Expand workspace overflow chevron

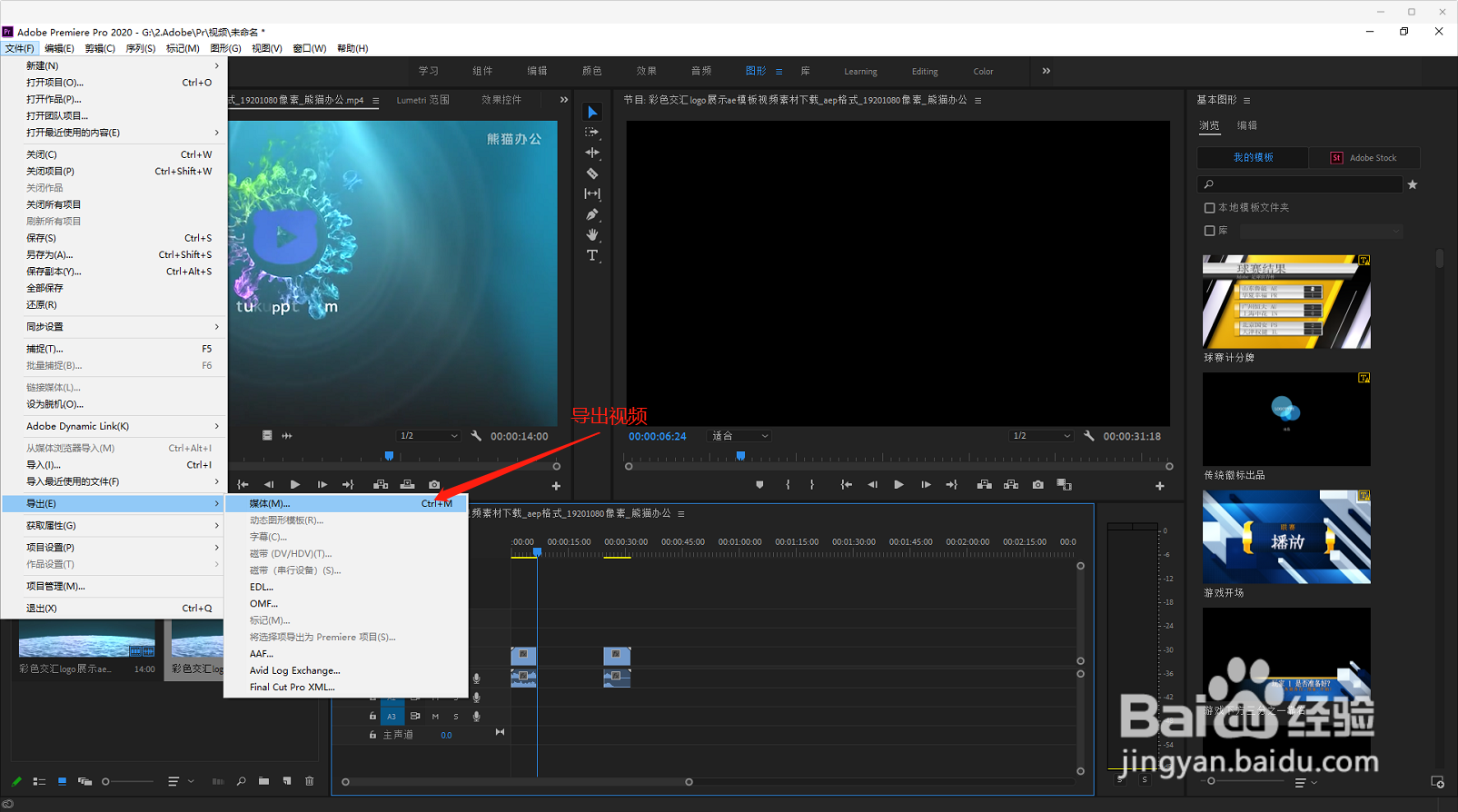tap(1046, 71)
